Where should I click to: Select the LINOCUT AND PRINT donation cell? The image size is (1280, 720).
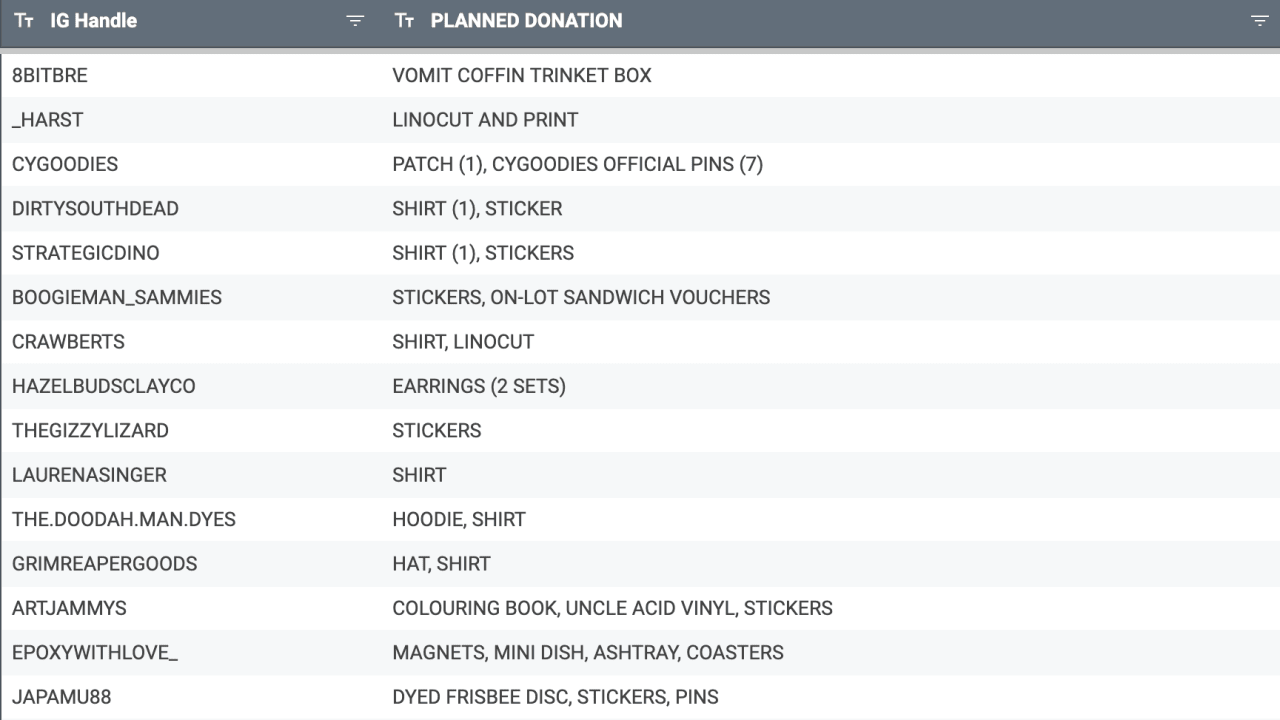pos(485,120)
